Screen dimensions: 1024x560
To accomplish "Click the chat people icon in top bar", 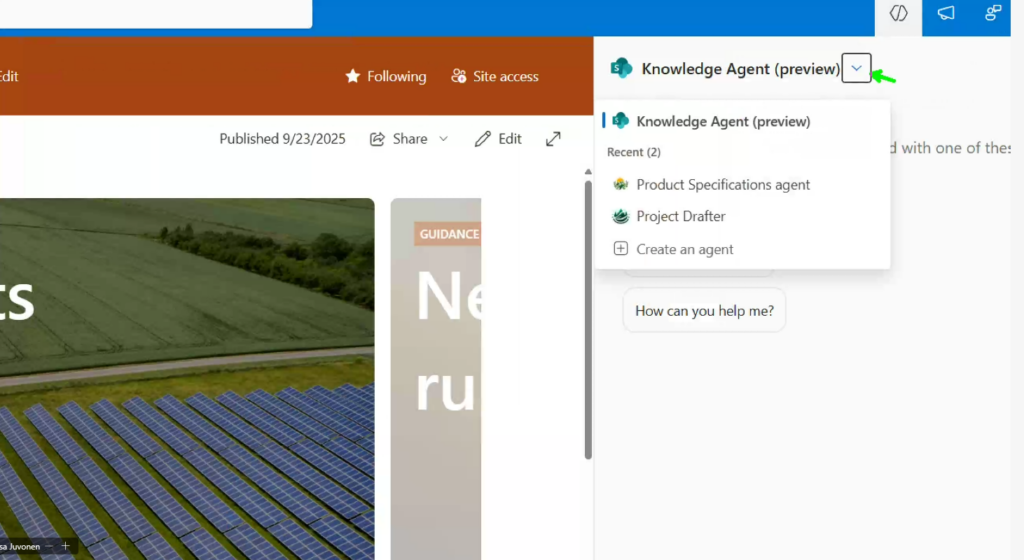I will [x=992, y=14].
